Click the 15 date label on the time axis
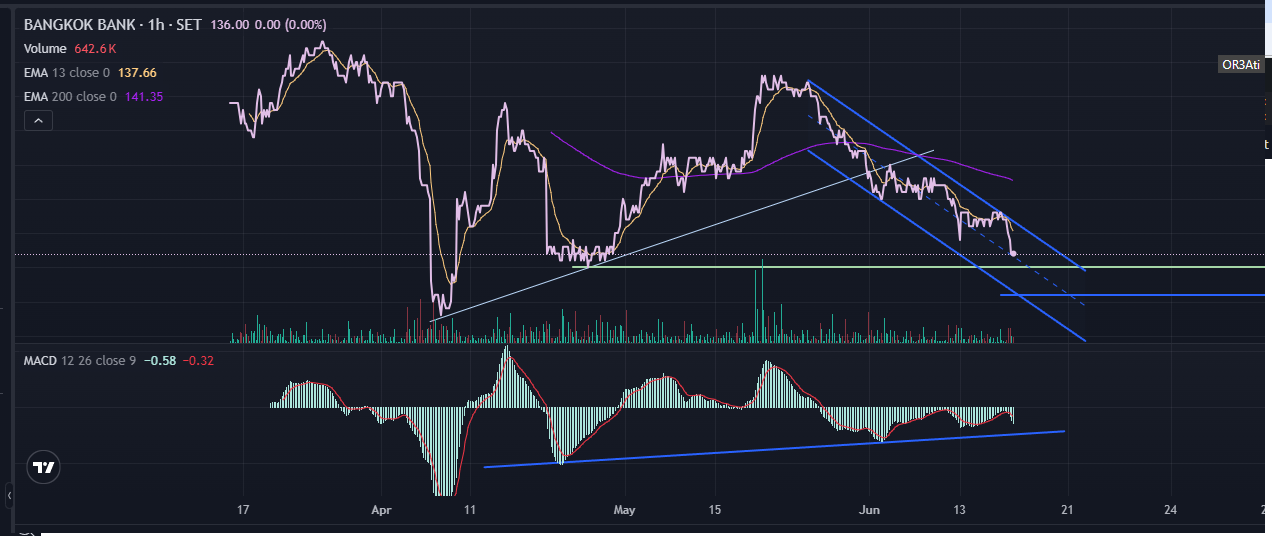The height and width of the screenshot is (536, 1272). (715, 510)
